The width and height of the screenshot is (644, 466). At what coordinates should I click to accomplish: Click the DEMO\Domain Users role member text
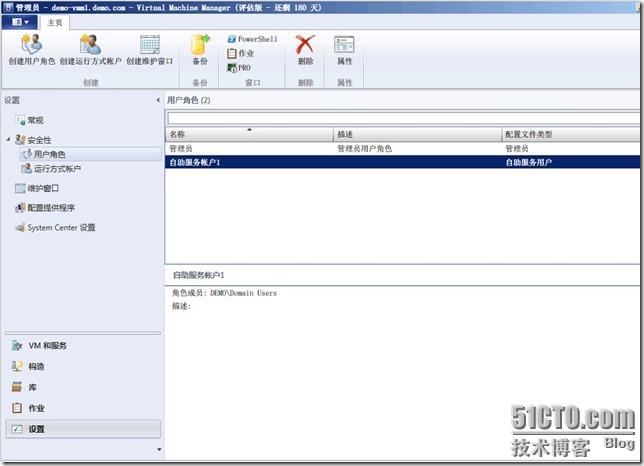[x=244, y=293]
